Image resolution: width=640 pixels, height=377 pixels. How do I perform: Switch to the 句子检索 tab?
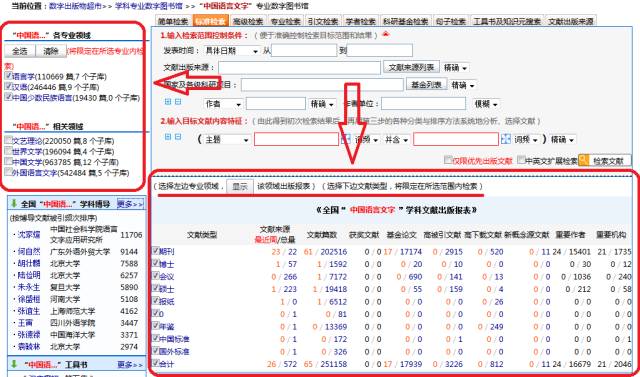(x=451, y=21)
